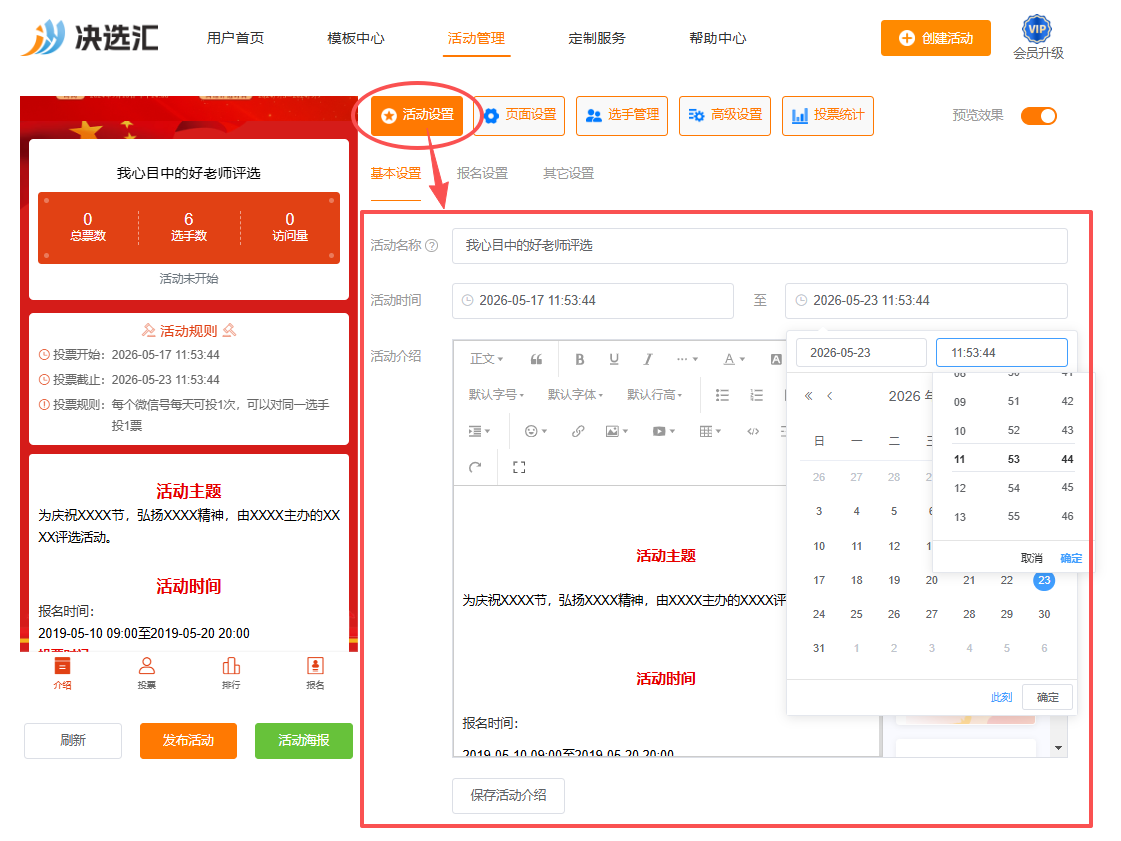Open the 高级设置 section

(725, 115)
